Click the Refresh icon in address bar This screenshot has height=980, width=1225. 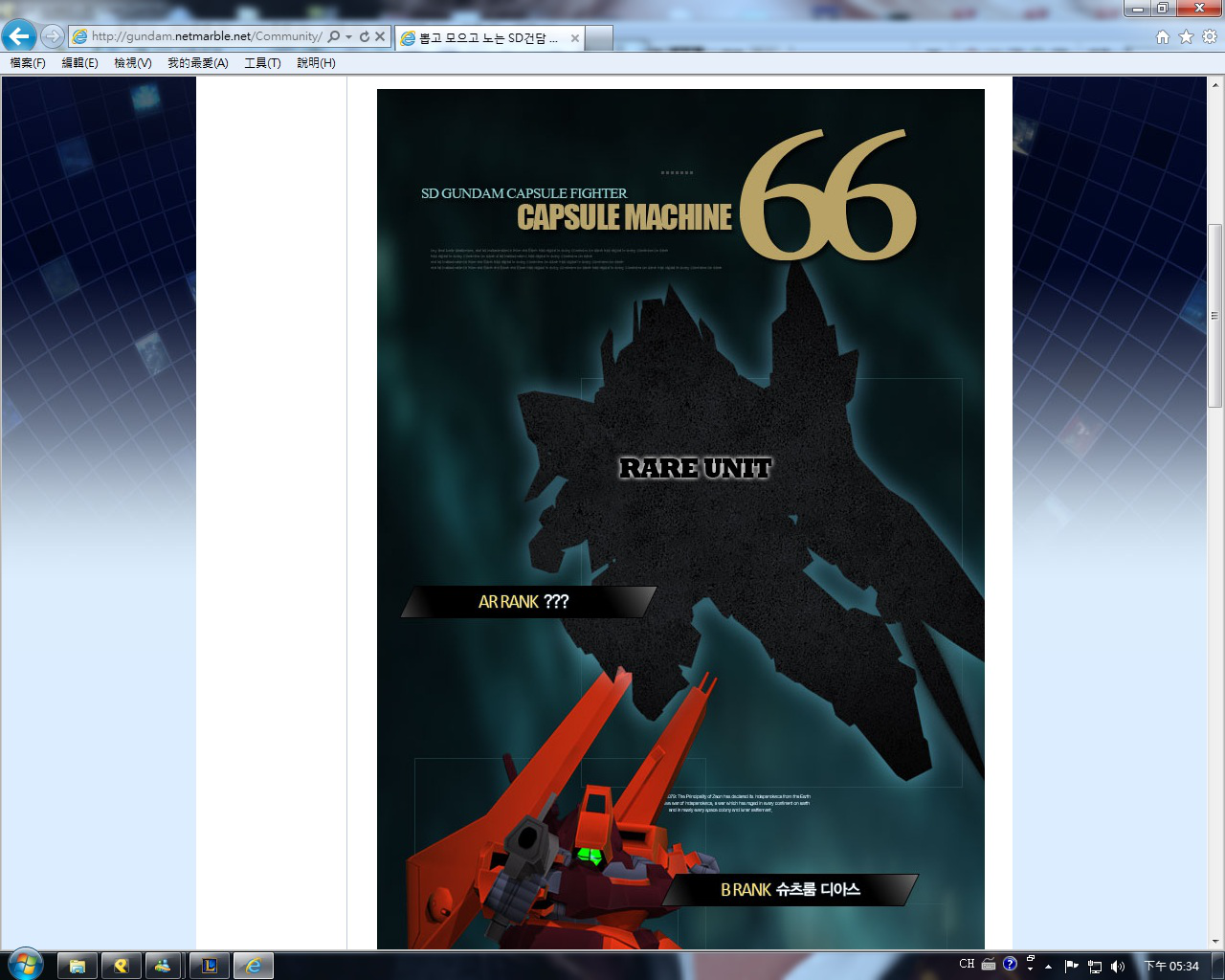(x=364, y=36)
